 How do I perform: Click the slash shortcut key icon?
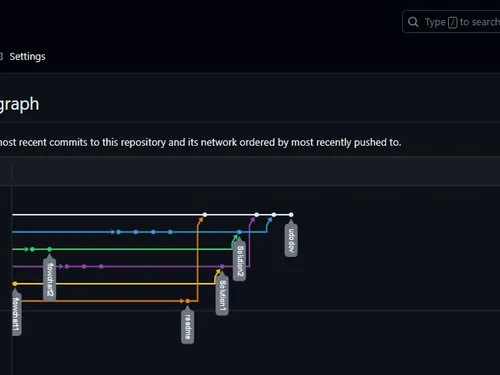pos(452,22)
